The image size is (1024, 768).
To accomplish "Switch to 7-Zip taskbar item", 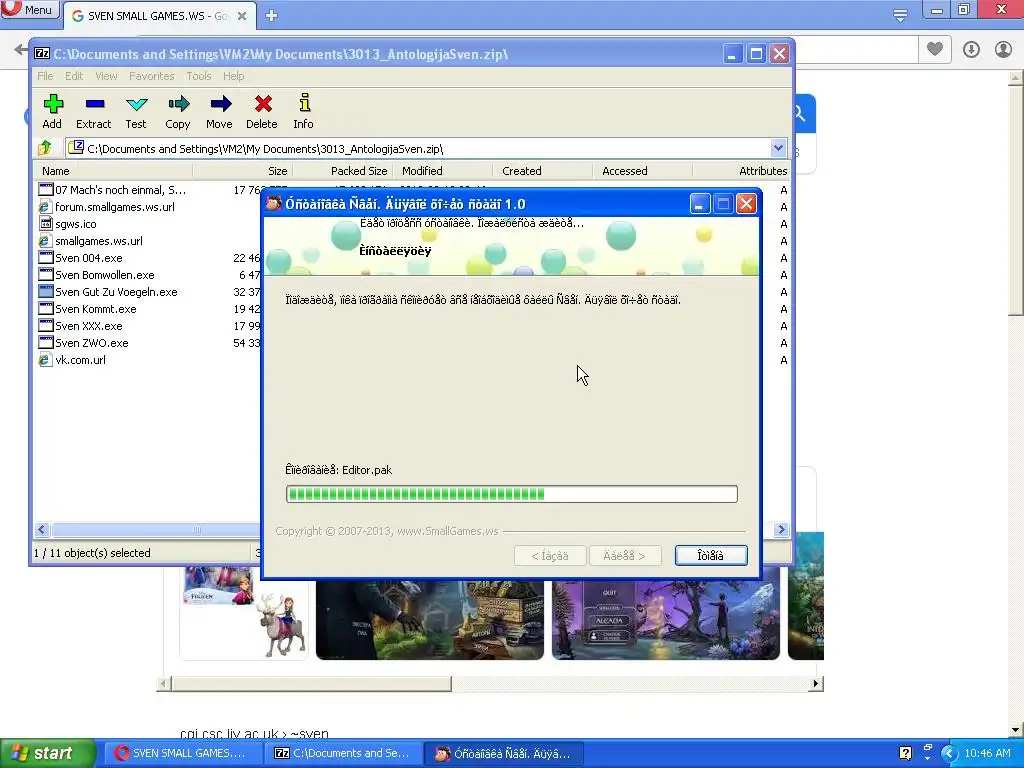I will pos(343,753).
